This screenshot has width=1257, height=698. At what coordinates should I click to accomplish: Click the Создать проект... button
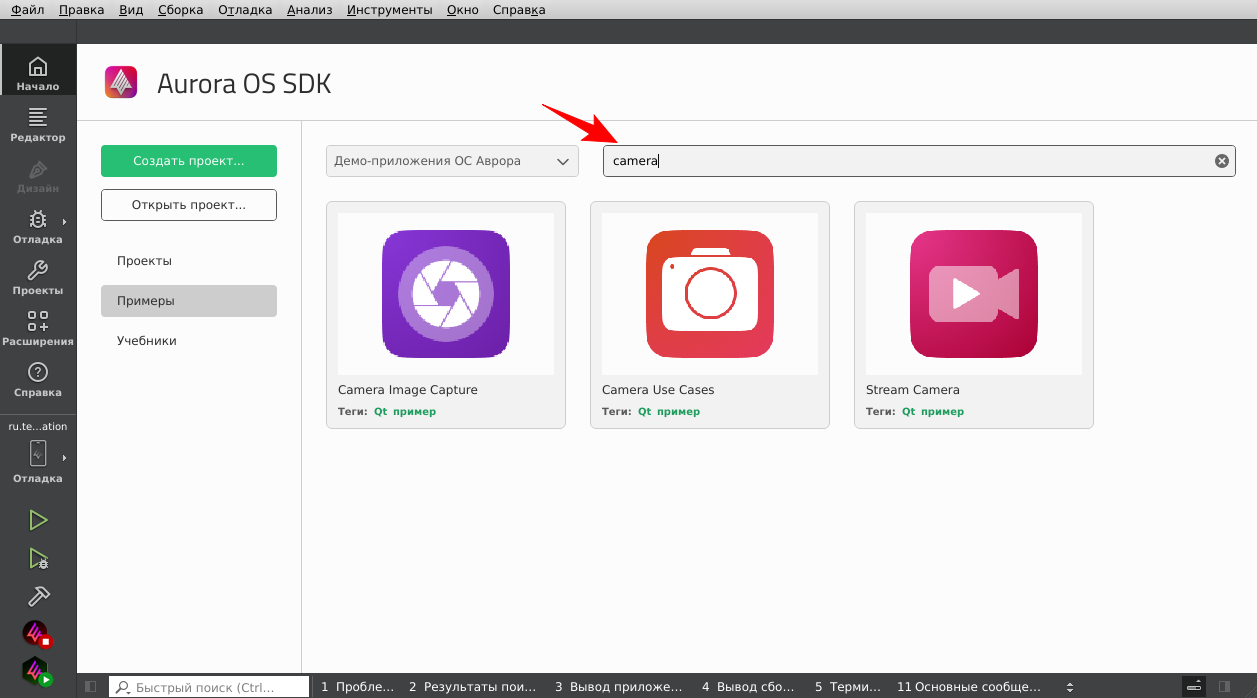[x=189, y=161]
